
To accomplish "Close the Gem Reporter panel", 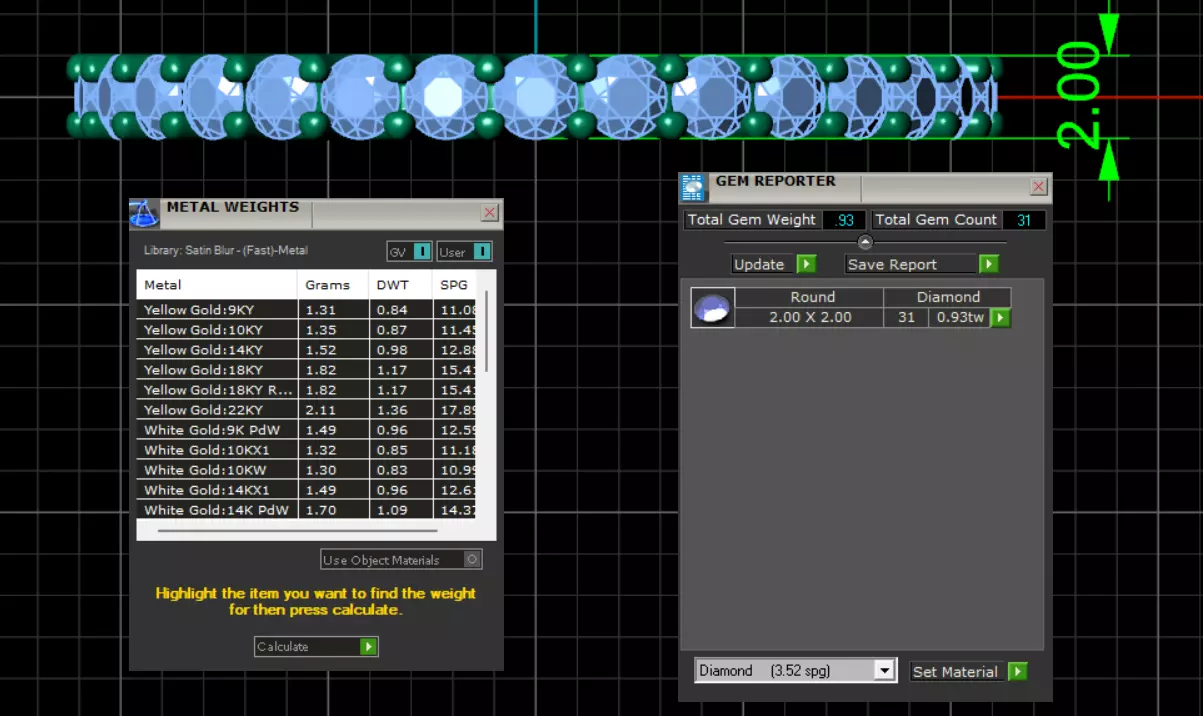I will click(x=1039, y=186).
